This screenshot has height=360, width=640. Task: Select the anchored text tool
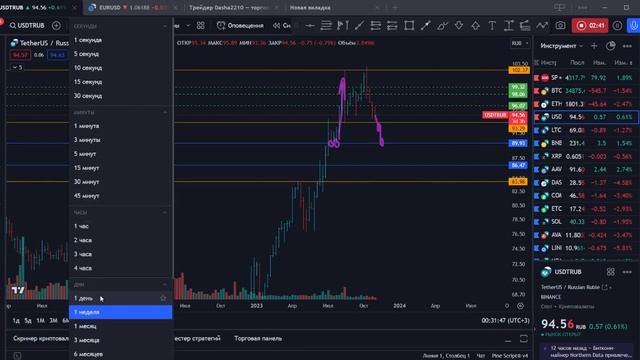tap(509, 26)
